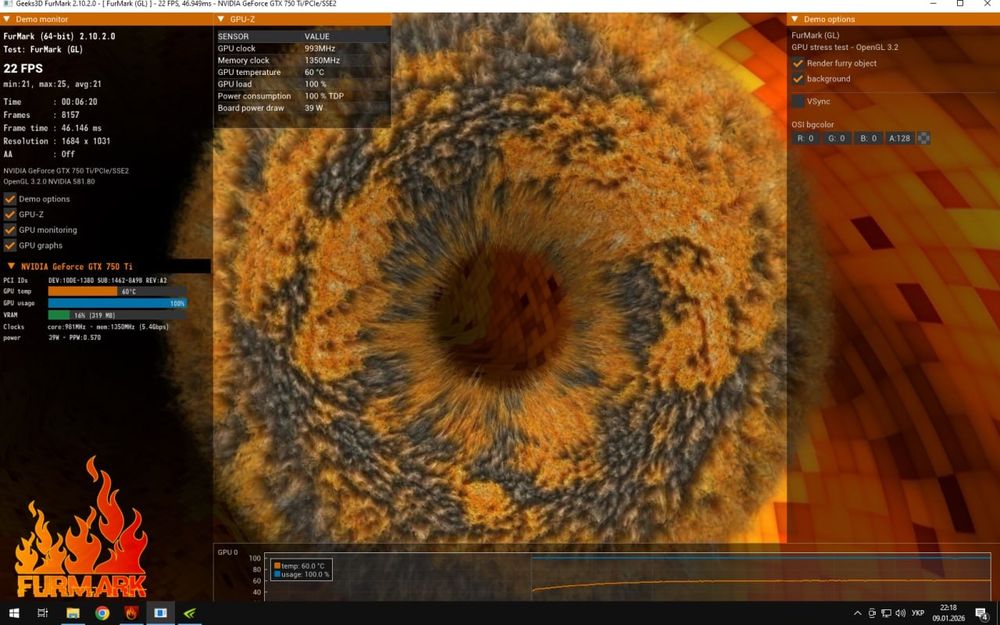Screen dimensions: 1000x625
Task: Collapse the right Demo options panel triangle
Action: (795, 19)
